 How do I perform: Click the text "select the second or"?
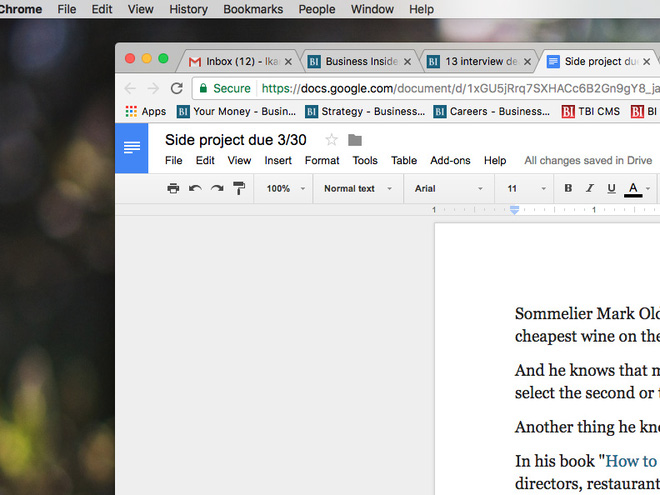[x=584, y=393]
